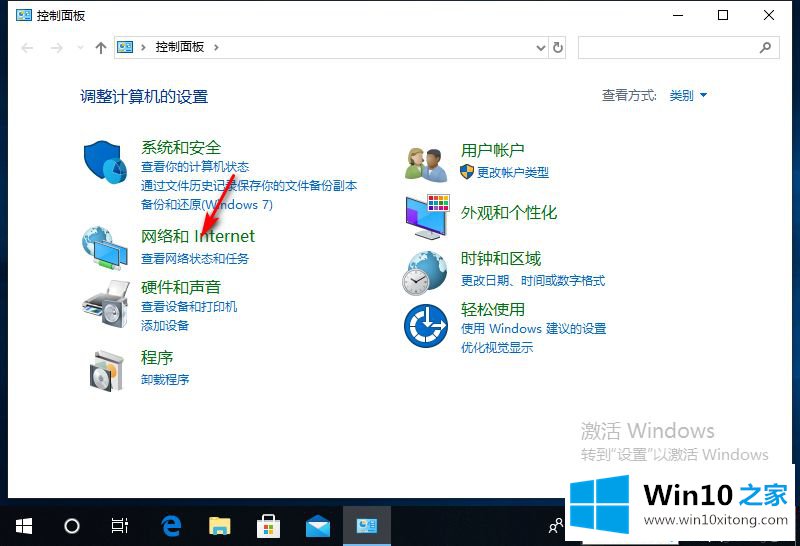The image size is (800, 546).
Task: Click the 更改帐户类型 link
Action: (512, 172)
